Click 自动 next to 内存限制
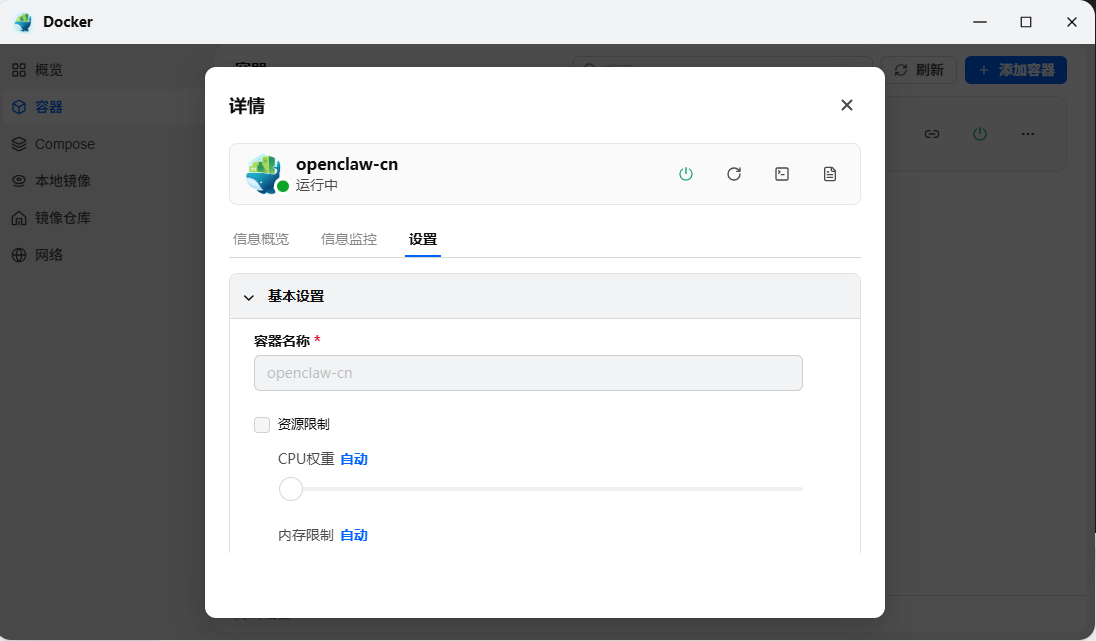This screenshot has width=1096, height=641. click(x=353, y=534)
